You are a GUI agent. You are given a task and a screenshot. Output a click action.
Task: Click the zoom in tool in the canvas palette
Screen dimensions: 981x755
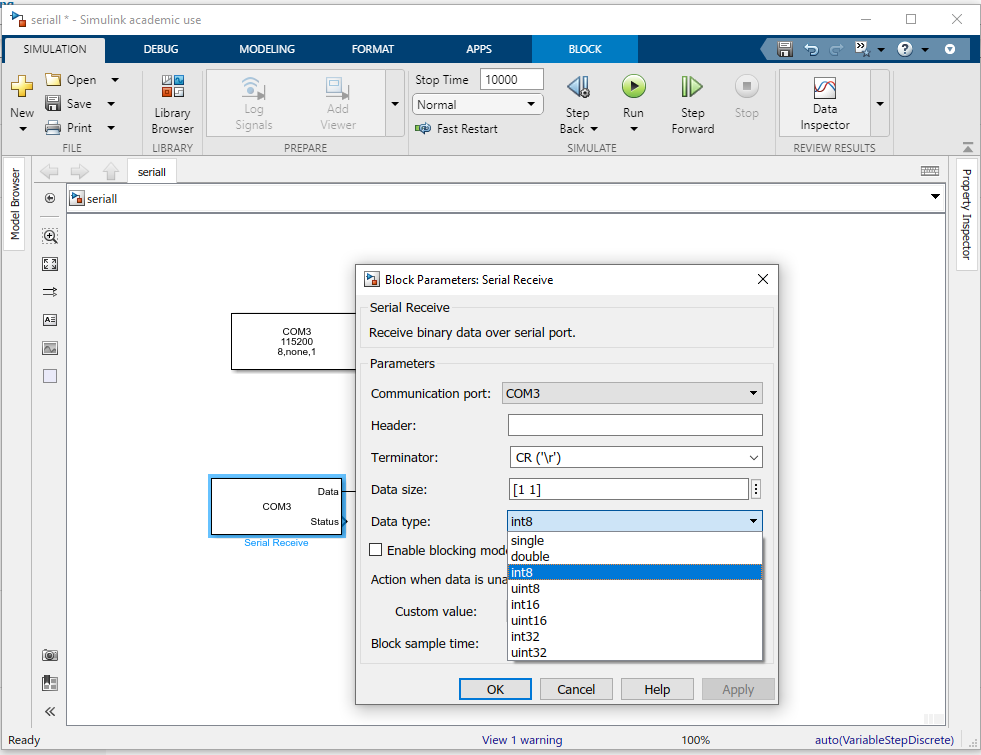[50, 236]
